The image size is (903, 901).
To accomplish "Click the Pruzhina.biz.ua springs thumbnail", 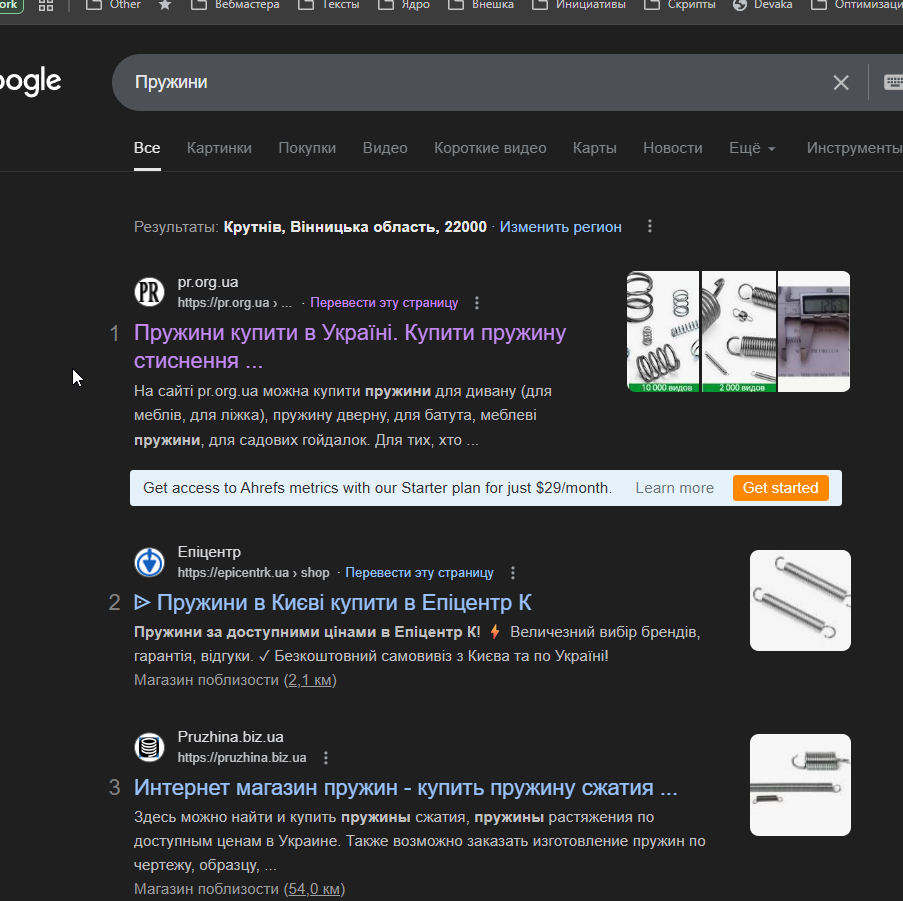I will tap(800, 785).
